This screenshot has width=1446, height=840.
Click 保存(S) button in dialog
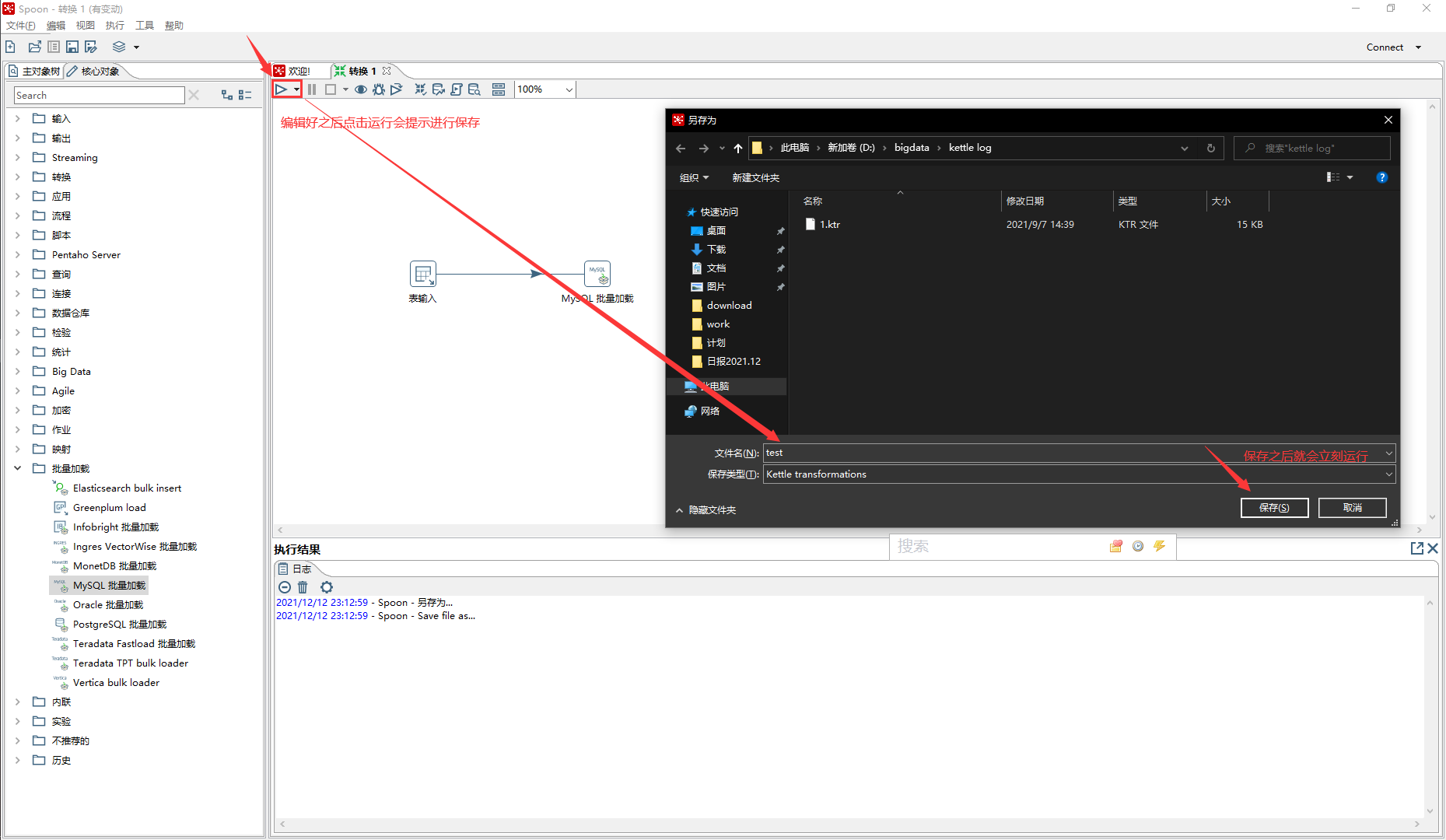pyautogui.click(x=1274, y=508)
